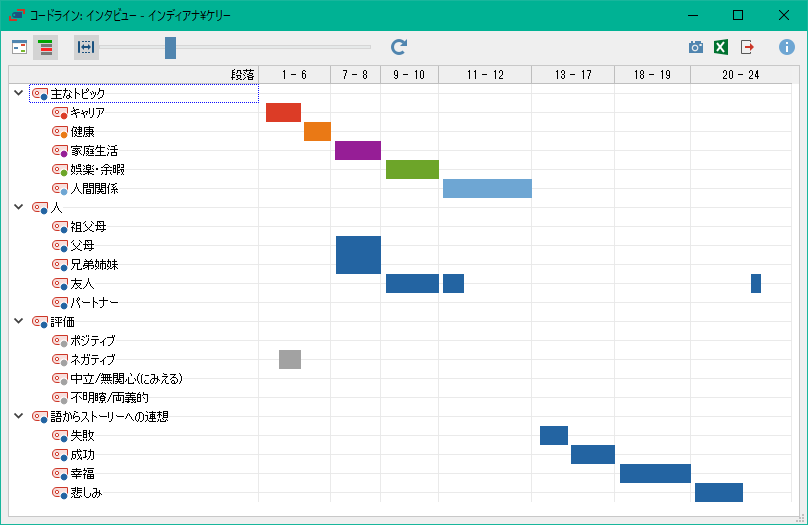
Task: Select the 主なトピック tree row
Action: 144,93
